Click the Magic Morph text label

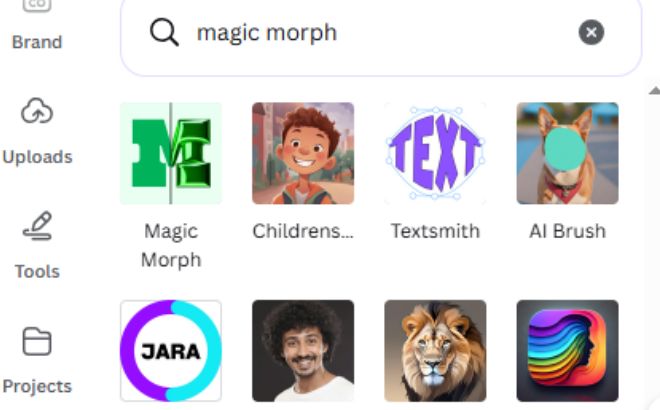click(x=171, y=245)
